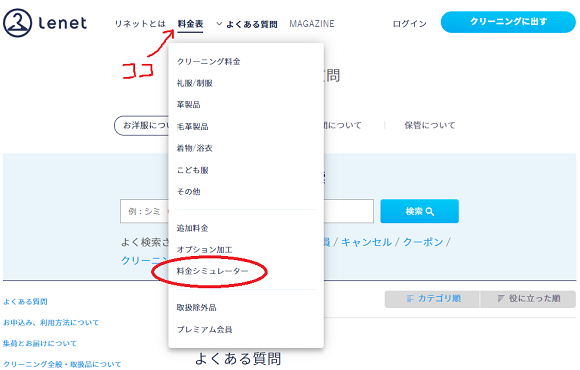Select 着物/浴衣 menu entry
Image resolution: width=580 pixels, height=370 pixels.
(195, 148)
